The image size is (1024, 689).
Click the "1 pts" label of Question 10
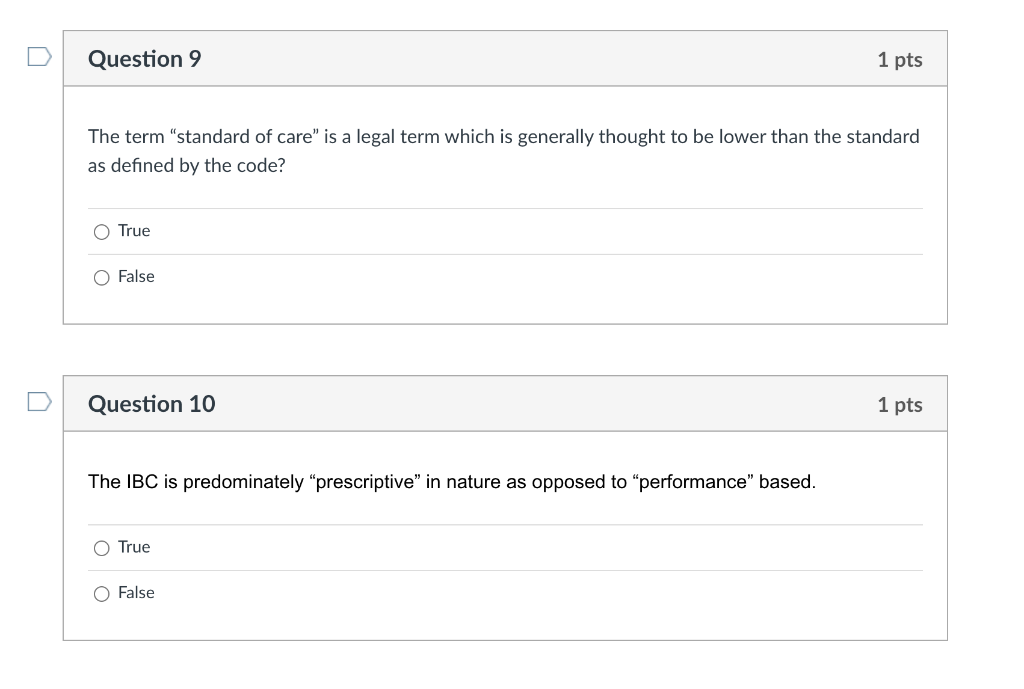pyautogui.click(x=900, y=404)
